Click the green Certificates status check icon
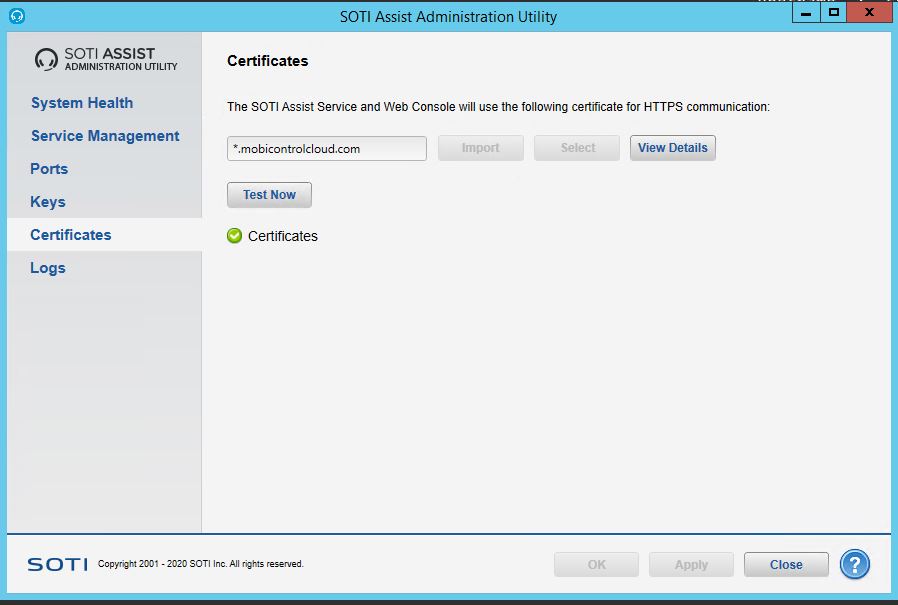898x605 pixels. click(234, 235)
